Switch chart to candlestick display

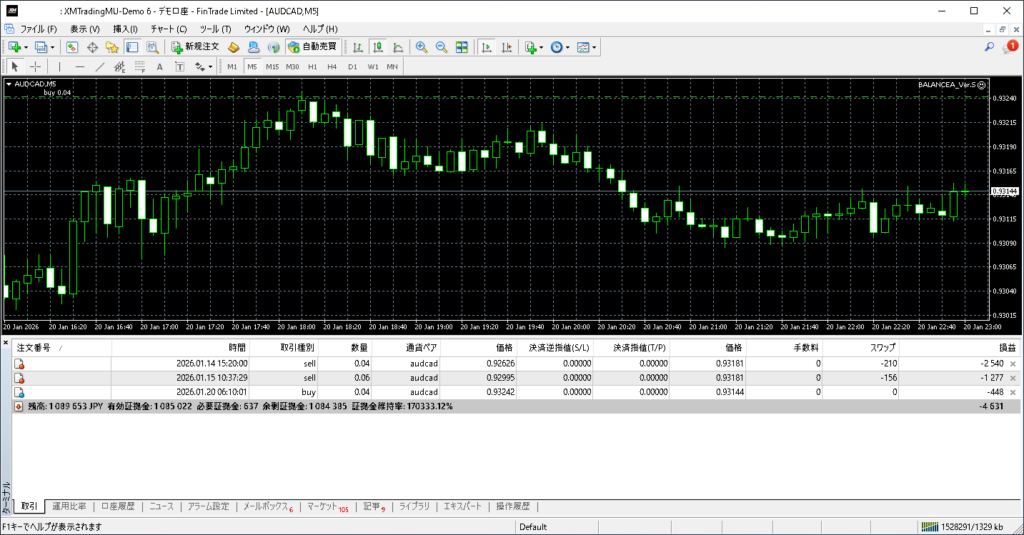tap(378, 47)
